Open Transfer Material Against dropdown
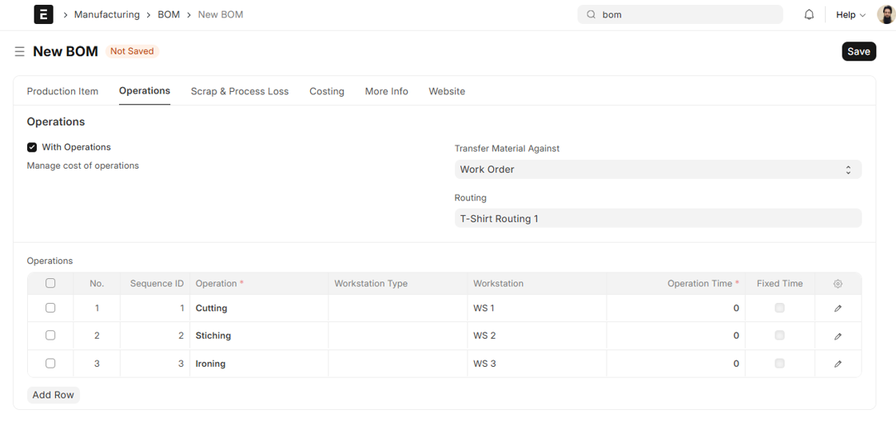The image size is (896, 422). click(x=657, y=170)
